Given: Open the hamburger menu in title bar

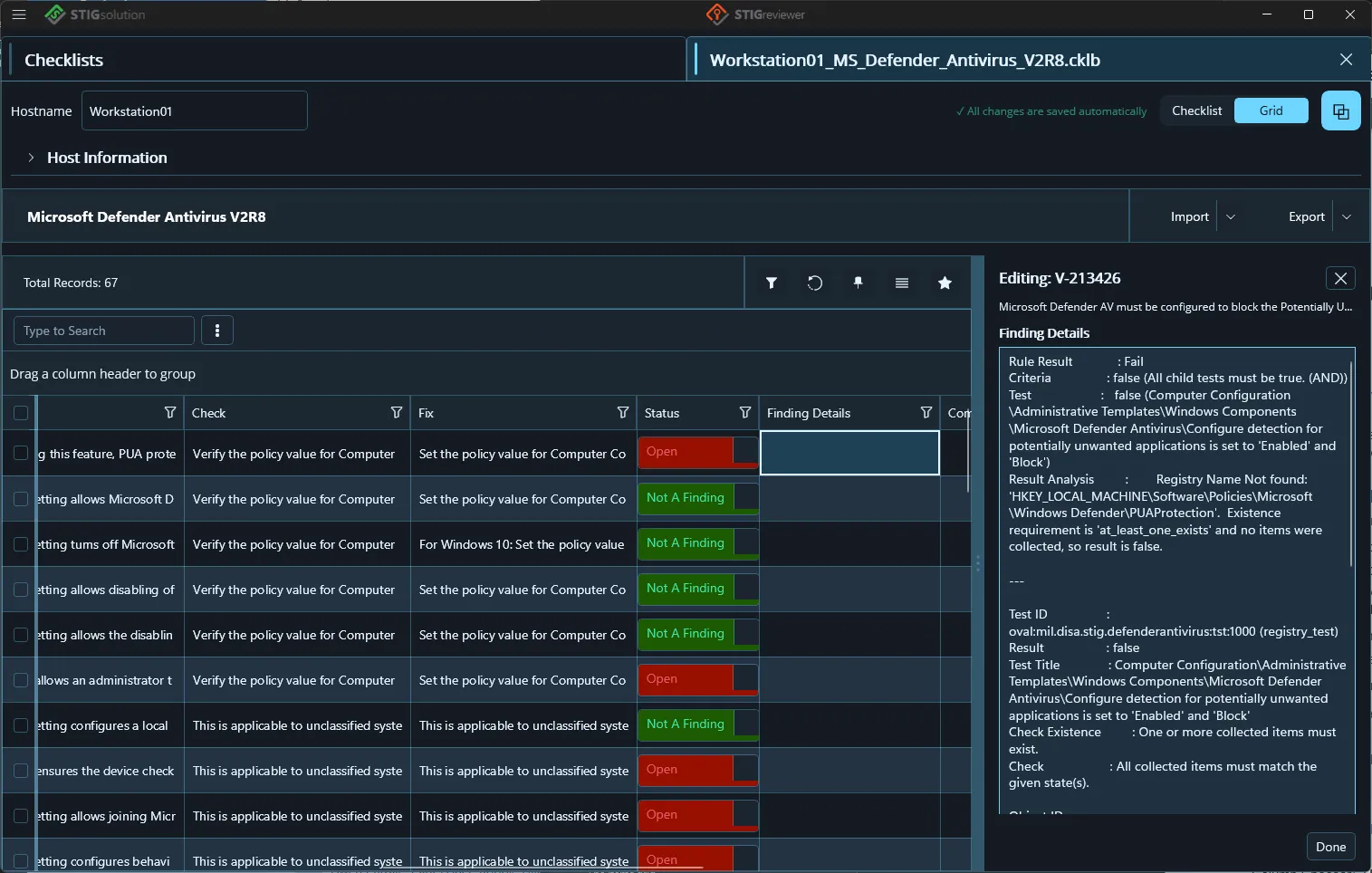Looking at the screenshot, I should 19,14.
